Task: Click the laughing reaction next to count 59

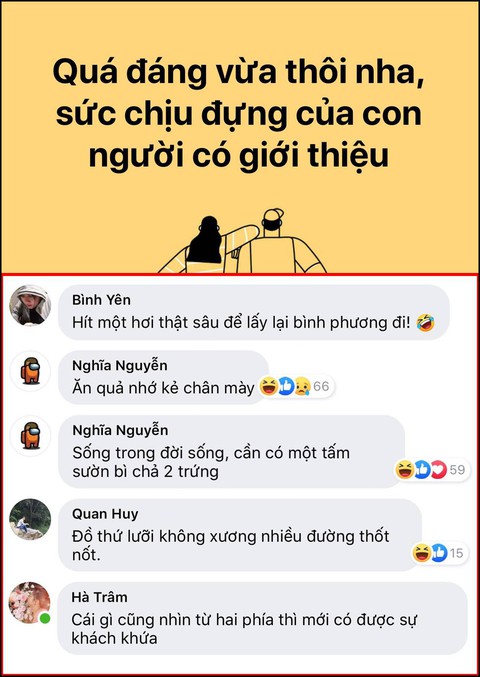Action: click(x=405, y=470)
